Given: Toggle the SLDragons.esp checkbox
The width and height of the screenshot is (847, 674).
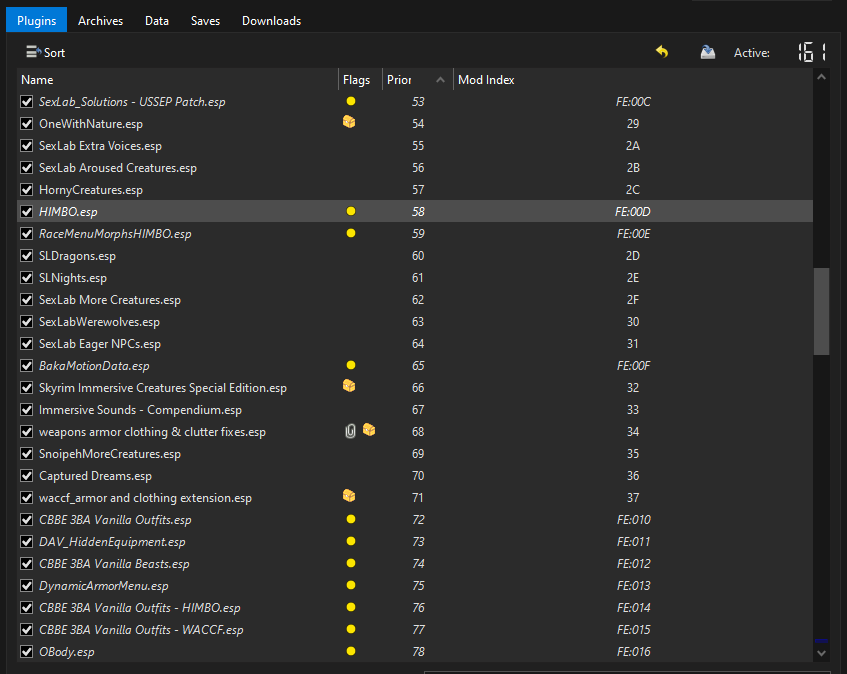Looking at the screenshot, I should click(x=26, y=255).
